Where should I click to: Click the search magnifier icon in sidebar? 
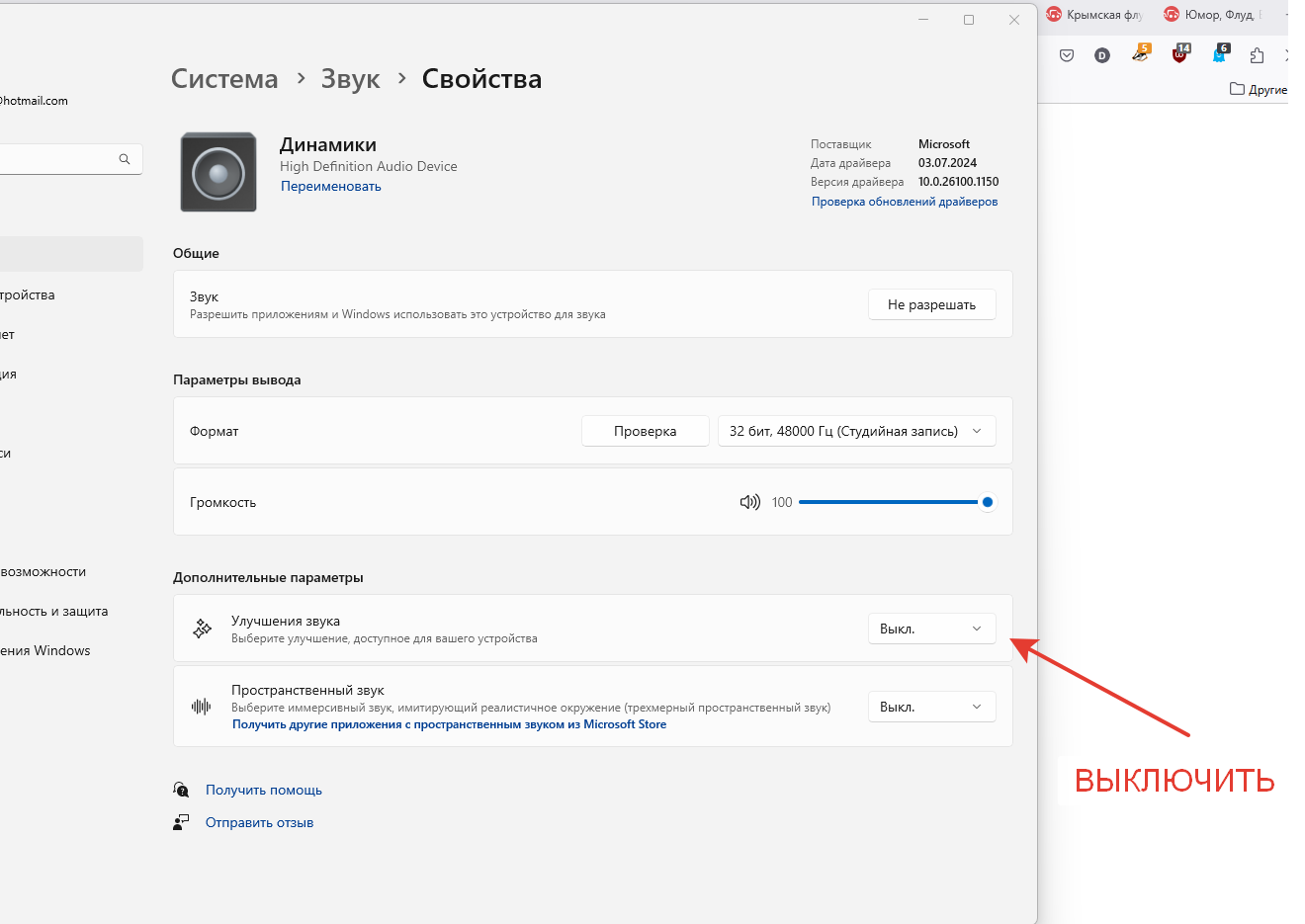pyautogui.click(x=125, y=159)
